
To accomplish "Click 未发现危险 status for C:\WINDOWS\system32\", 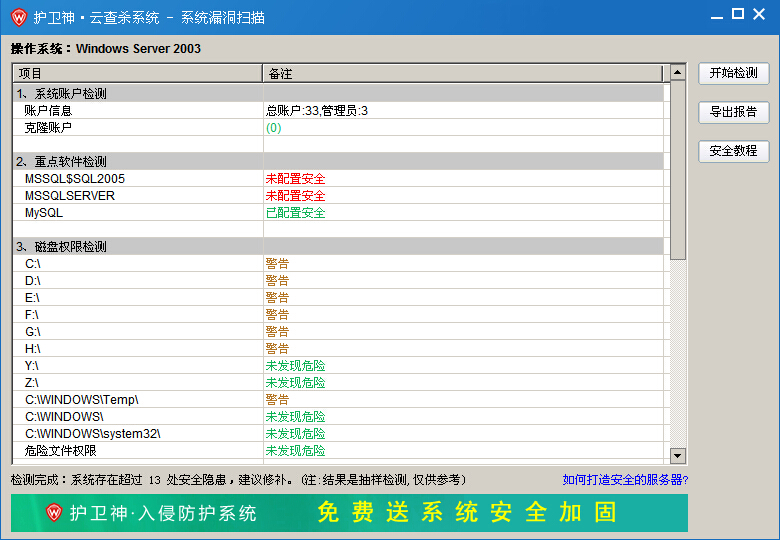I will coord(295,433).
